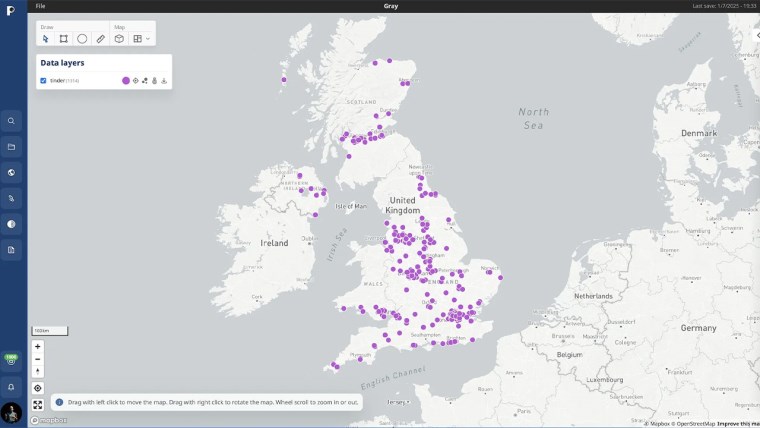Reset map bearing with compass button
The width and height of the screenshot is (760, 428).
[38, 372]
